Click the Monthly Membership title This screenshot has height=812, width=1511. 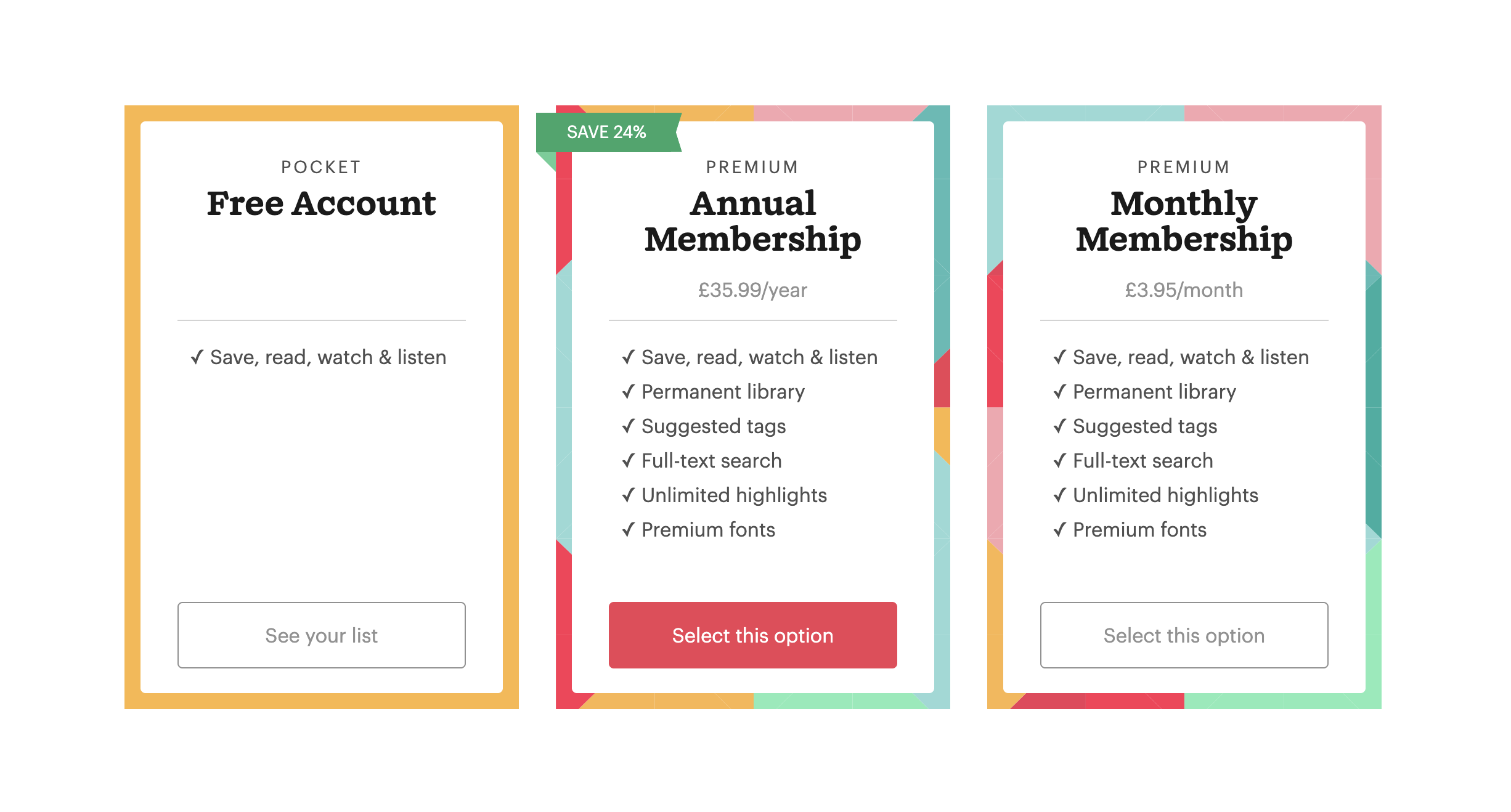(1184, 221)
